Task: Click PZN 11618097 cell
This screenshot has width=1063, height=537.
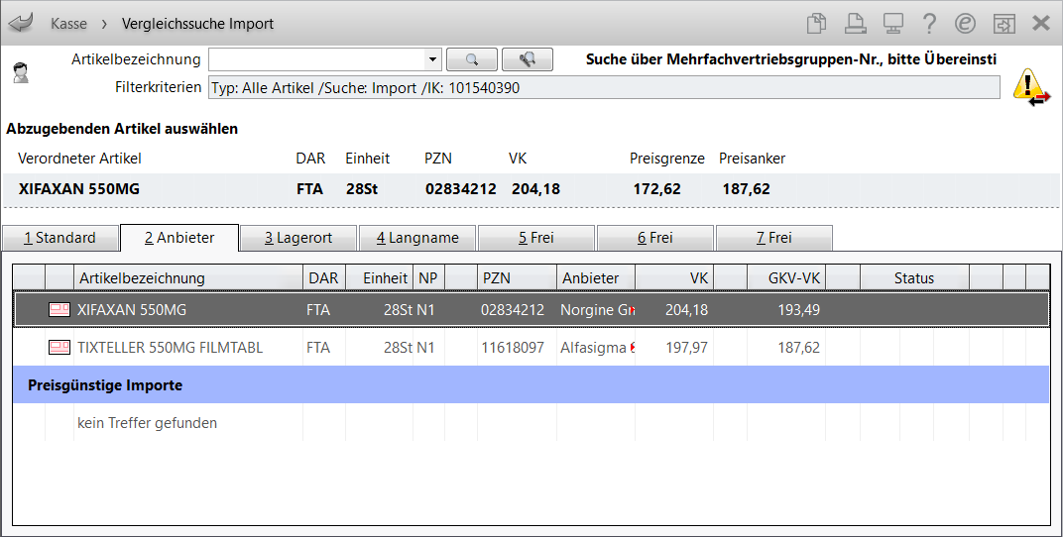Action: [x=513, y=348]
